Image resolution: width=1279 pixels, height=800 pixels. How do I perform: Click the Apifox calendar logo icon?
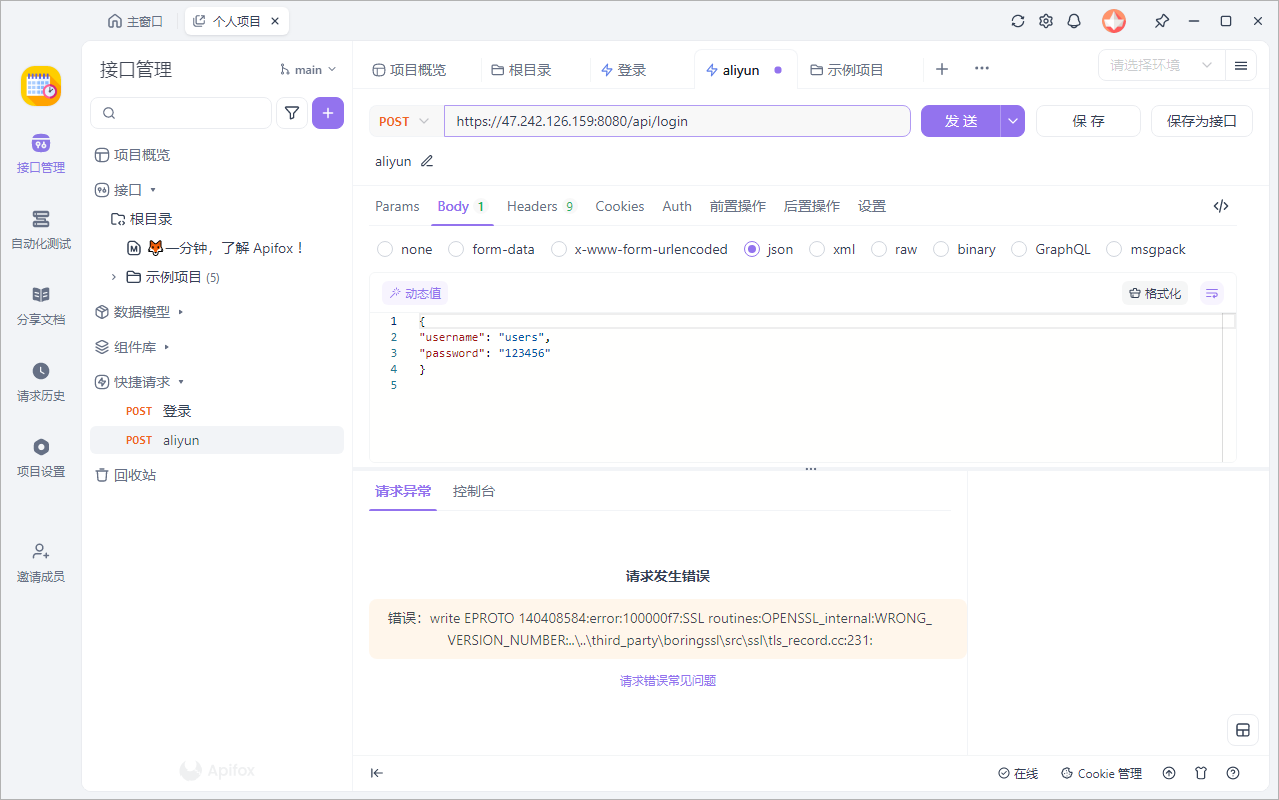pos(41,86)
